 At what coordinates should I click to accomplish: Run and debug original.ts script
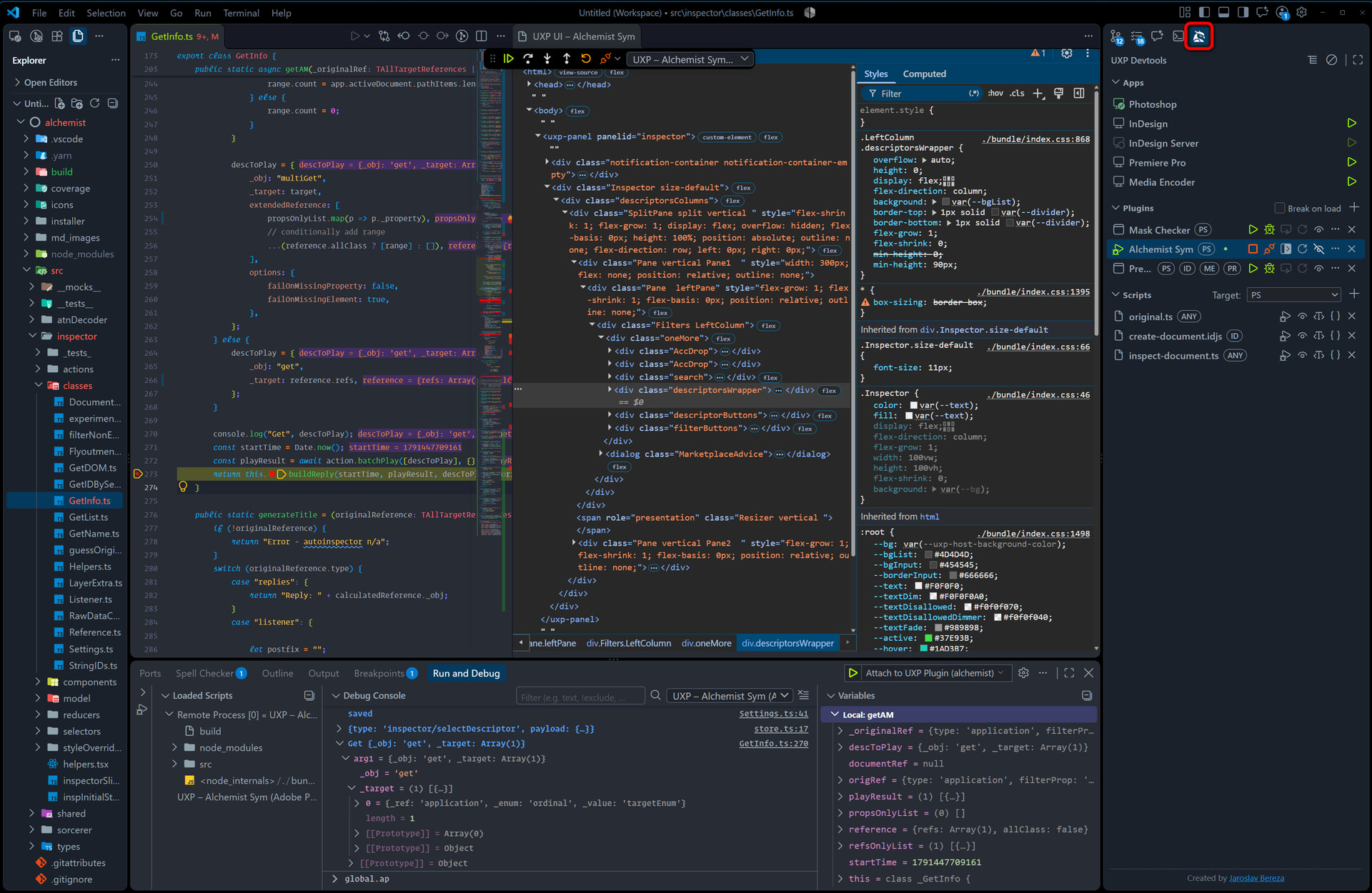(x=1284, y=316)
